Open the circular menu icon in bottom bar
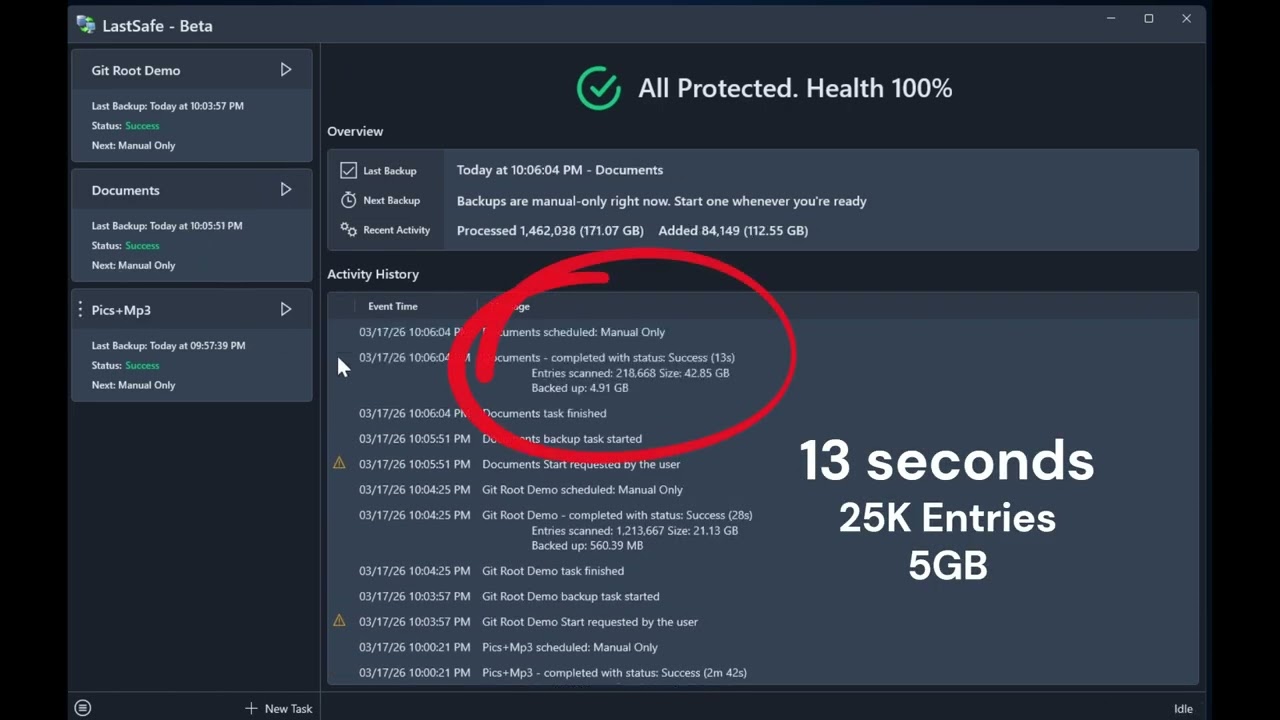The width and height of the screenshot is (1280, 720). [x=83, y=708]
